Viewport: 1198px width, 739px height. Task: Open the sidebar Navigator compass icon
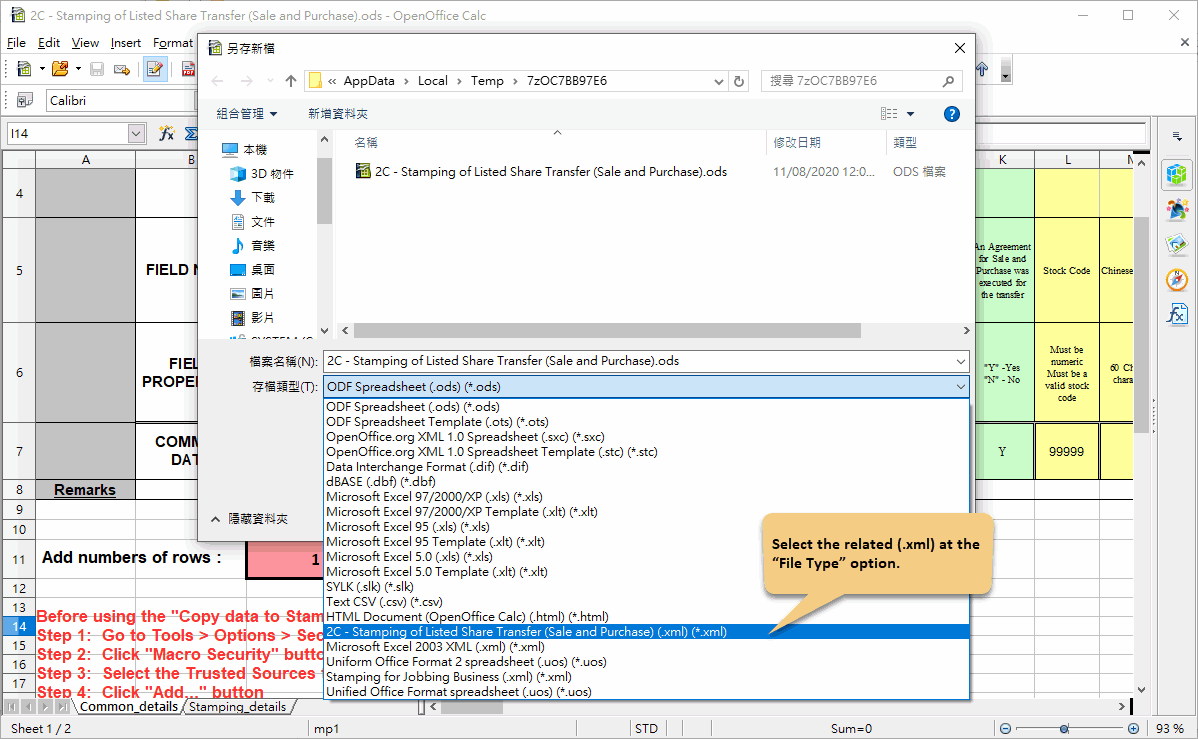coord(1177,280)
